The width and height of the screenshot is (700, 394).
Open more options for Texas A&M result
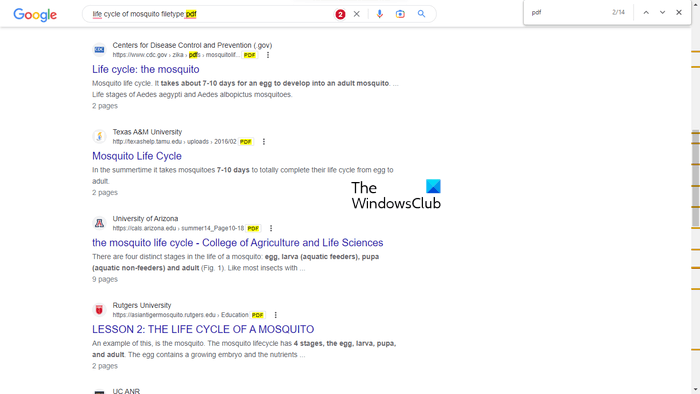[264, 141]
